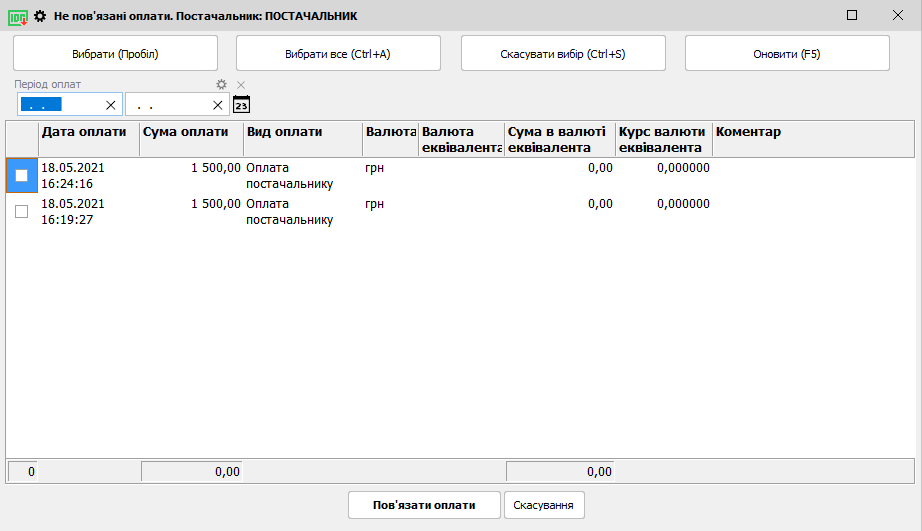
Task: Click Вибрати все (Ctrl+A) button
Action: click(x=338, y=54)
